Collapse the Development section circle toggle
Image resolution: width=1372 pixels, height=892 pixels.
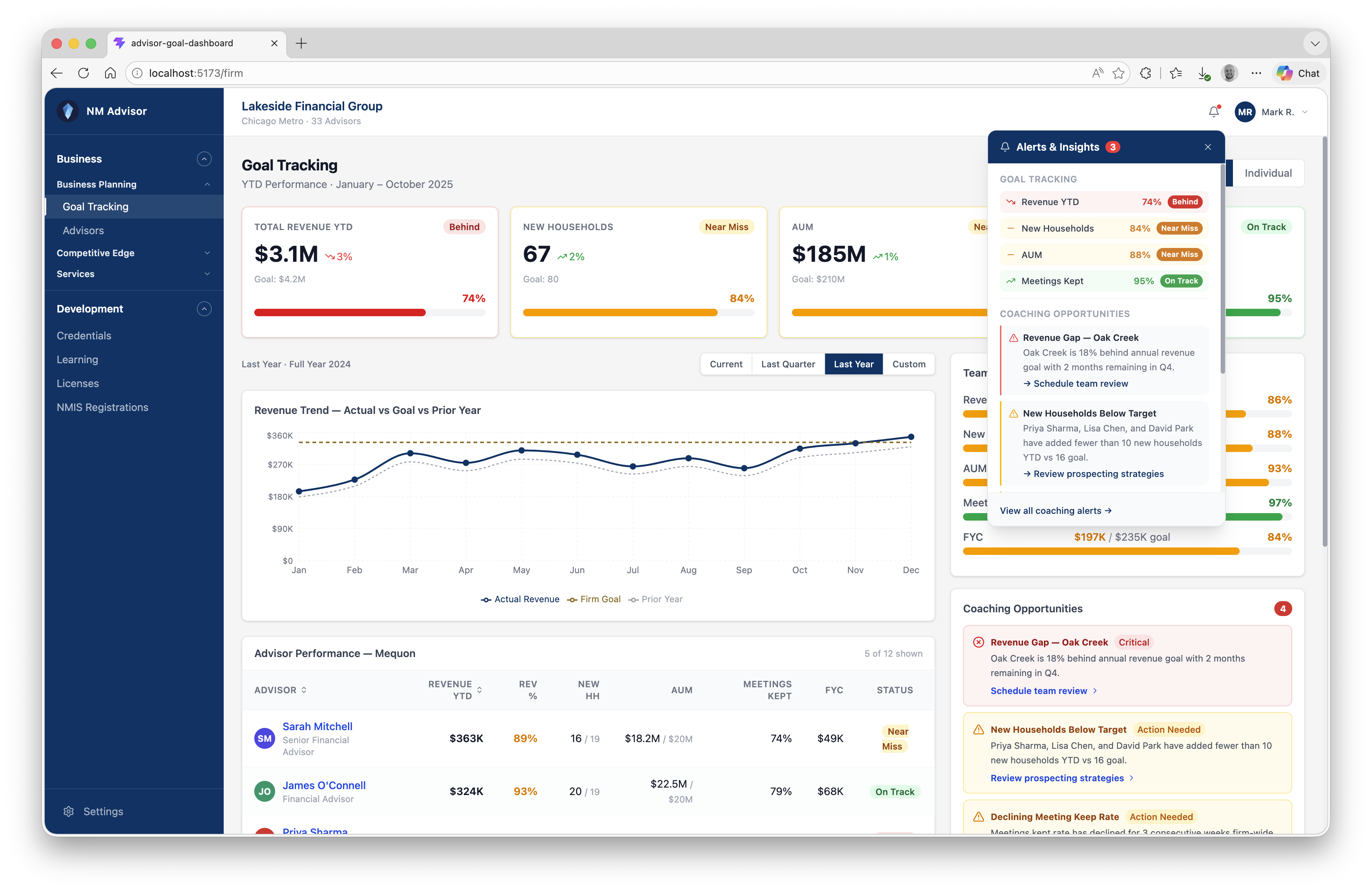[204, 309]
